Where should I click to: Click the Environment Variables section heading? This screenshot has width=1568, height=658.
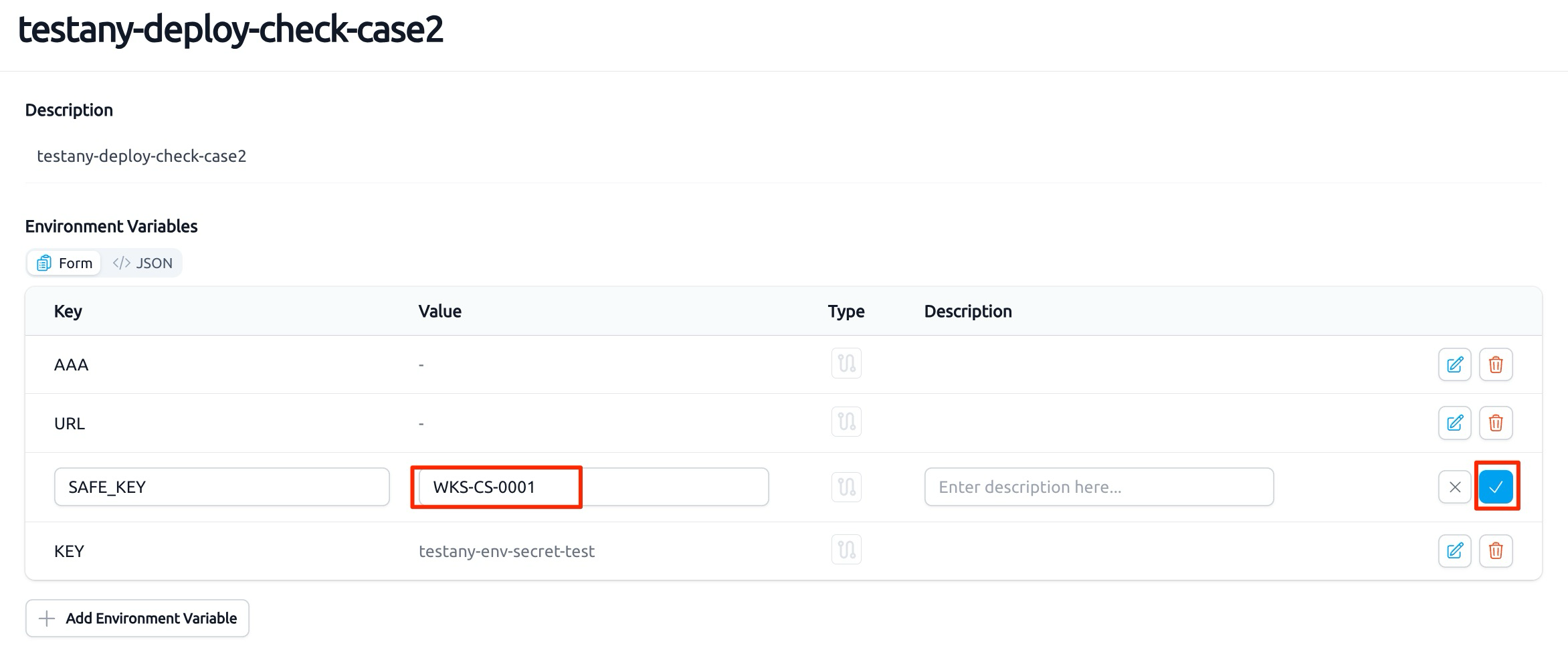111,226
